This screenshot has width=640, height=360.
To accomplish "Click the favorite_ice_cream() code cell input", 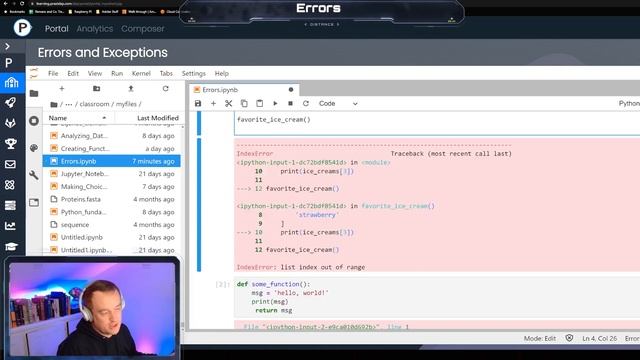I will point(437,124).
